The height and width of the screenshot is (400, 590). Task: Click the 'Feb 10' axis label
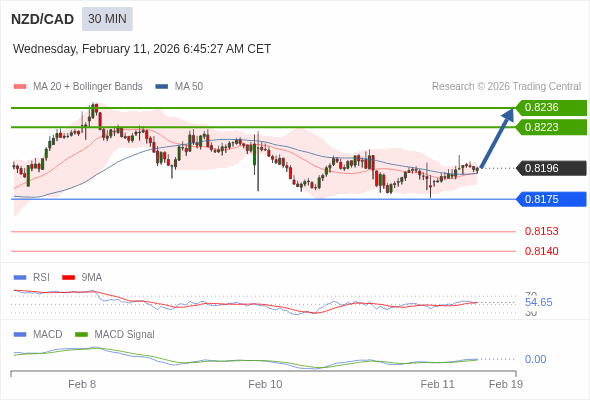coord(265,384)
